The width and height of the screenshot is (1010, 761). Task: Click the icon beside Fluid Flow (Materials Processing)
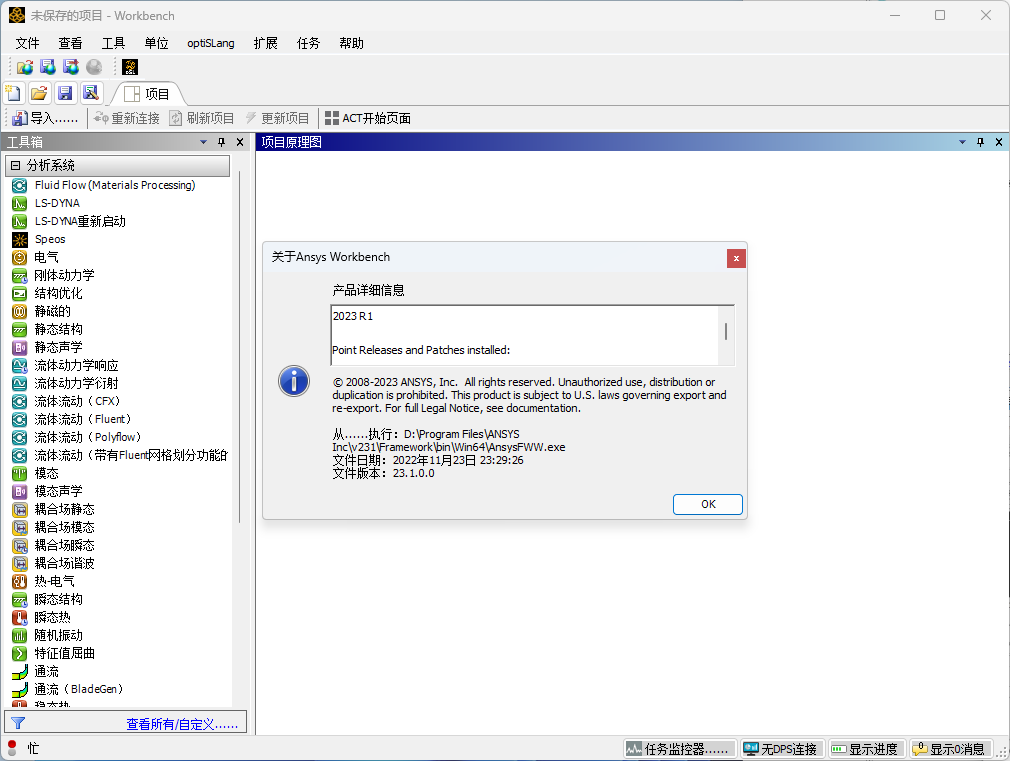pos(19,186)
